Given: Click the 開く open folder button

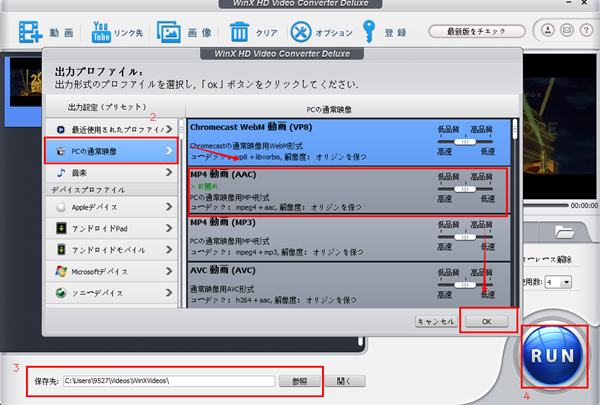Looking at the screenshot, I should click(345, 381).
